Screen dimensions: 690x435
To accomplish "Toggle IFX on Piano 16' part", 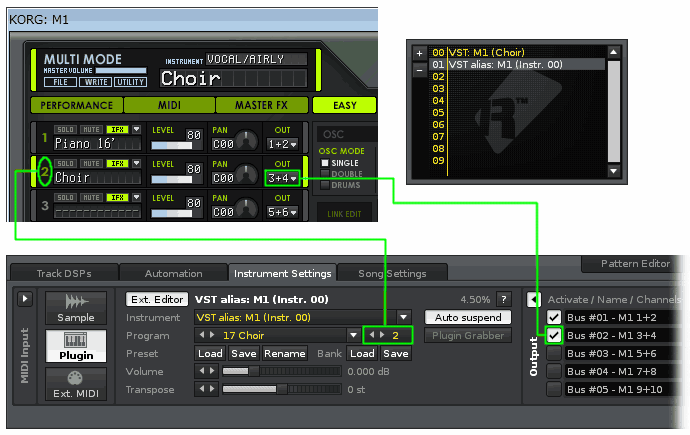I will [x=117, y=130].
